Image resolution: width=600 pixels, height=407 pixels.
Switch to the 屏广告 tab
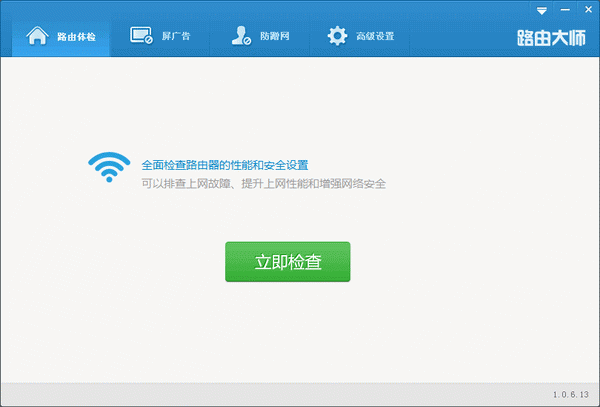tap(160, 37)
